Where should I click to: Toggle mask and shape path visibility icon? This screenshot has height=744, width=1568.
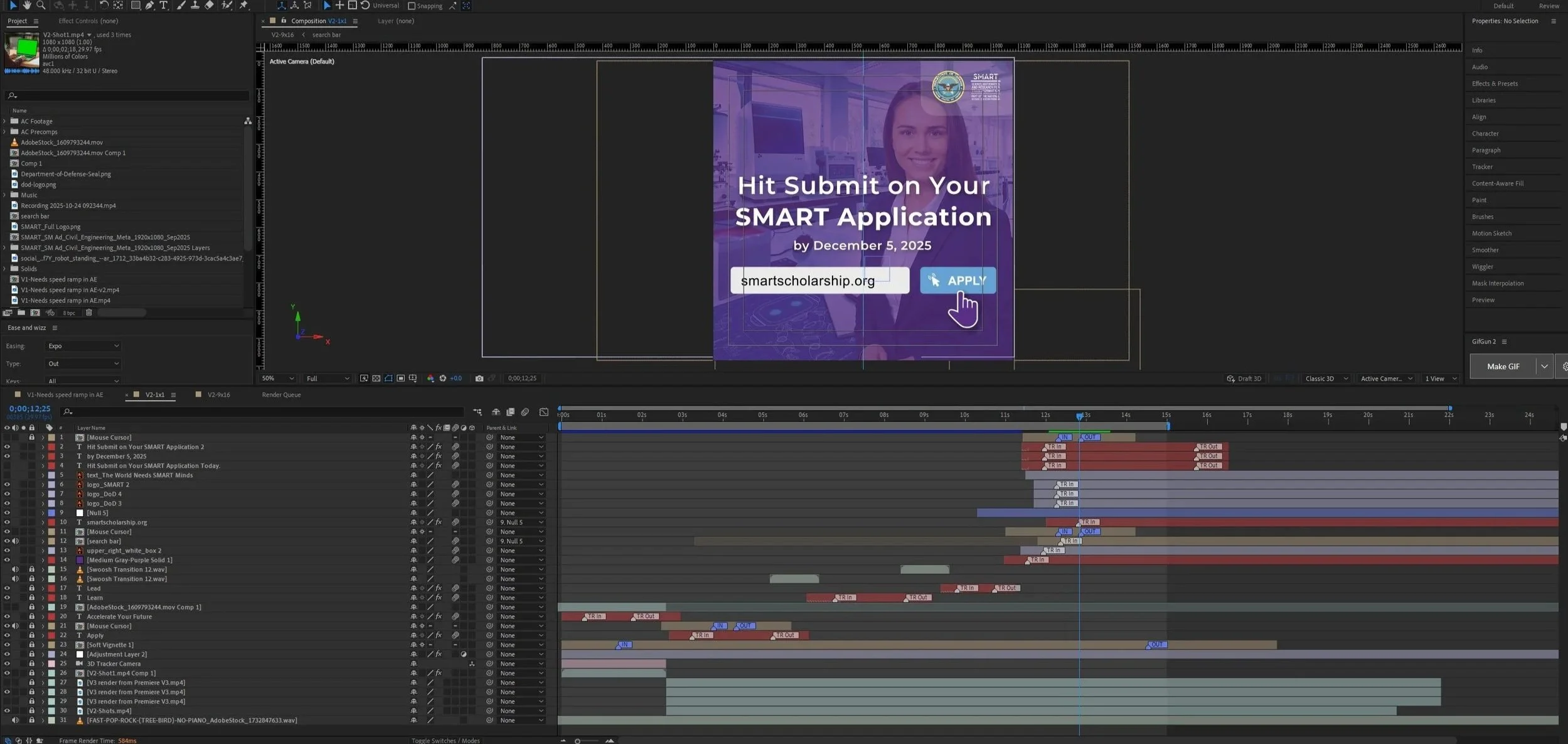[388, 378]
